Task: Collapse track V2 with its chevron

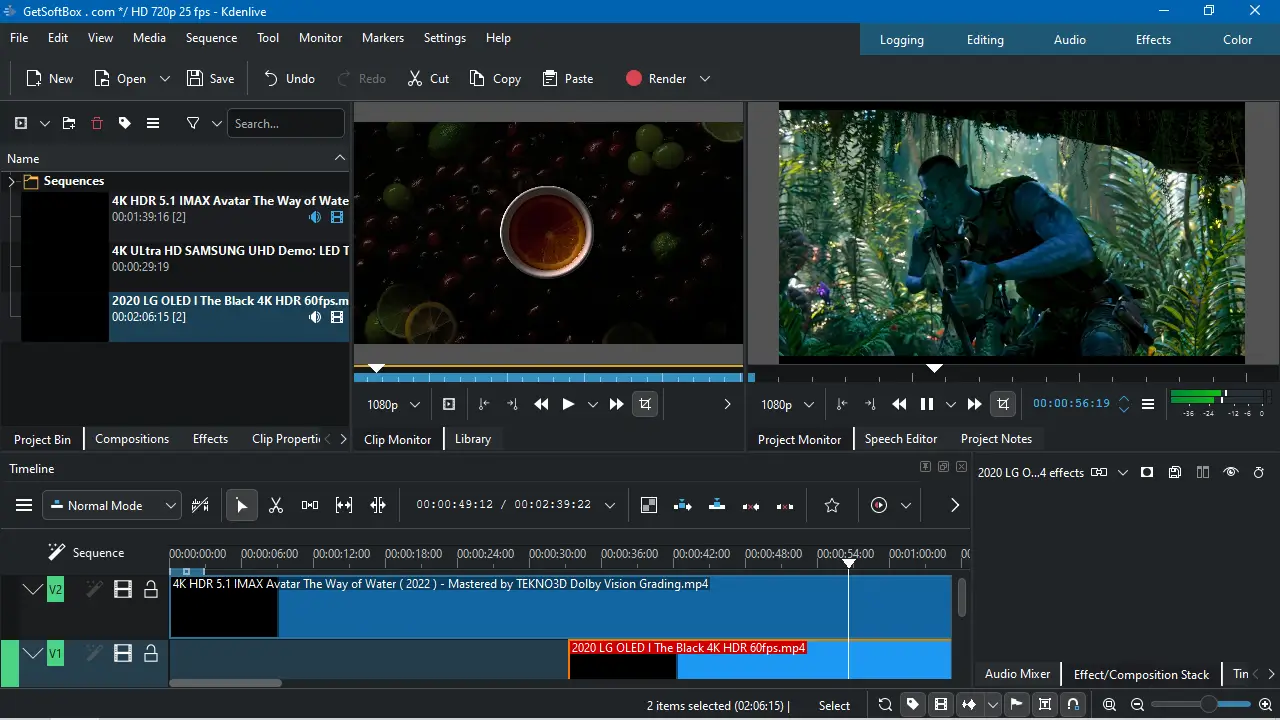Action: [x=33, y=590]
